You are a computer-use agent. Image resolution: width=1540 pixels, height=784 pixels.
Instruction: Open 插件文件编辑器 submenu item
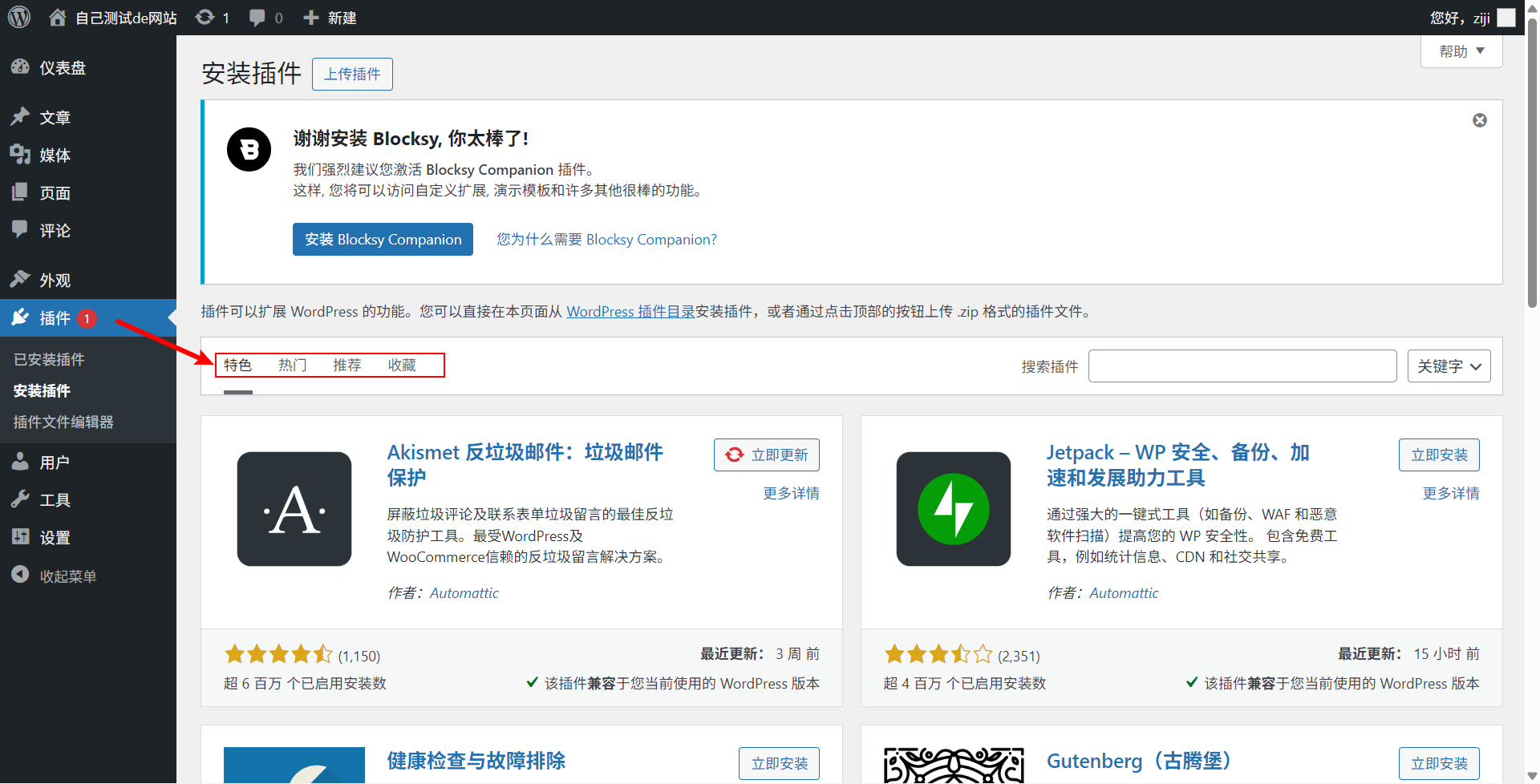63,422
